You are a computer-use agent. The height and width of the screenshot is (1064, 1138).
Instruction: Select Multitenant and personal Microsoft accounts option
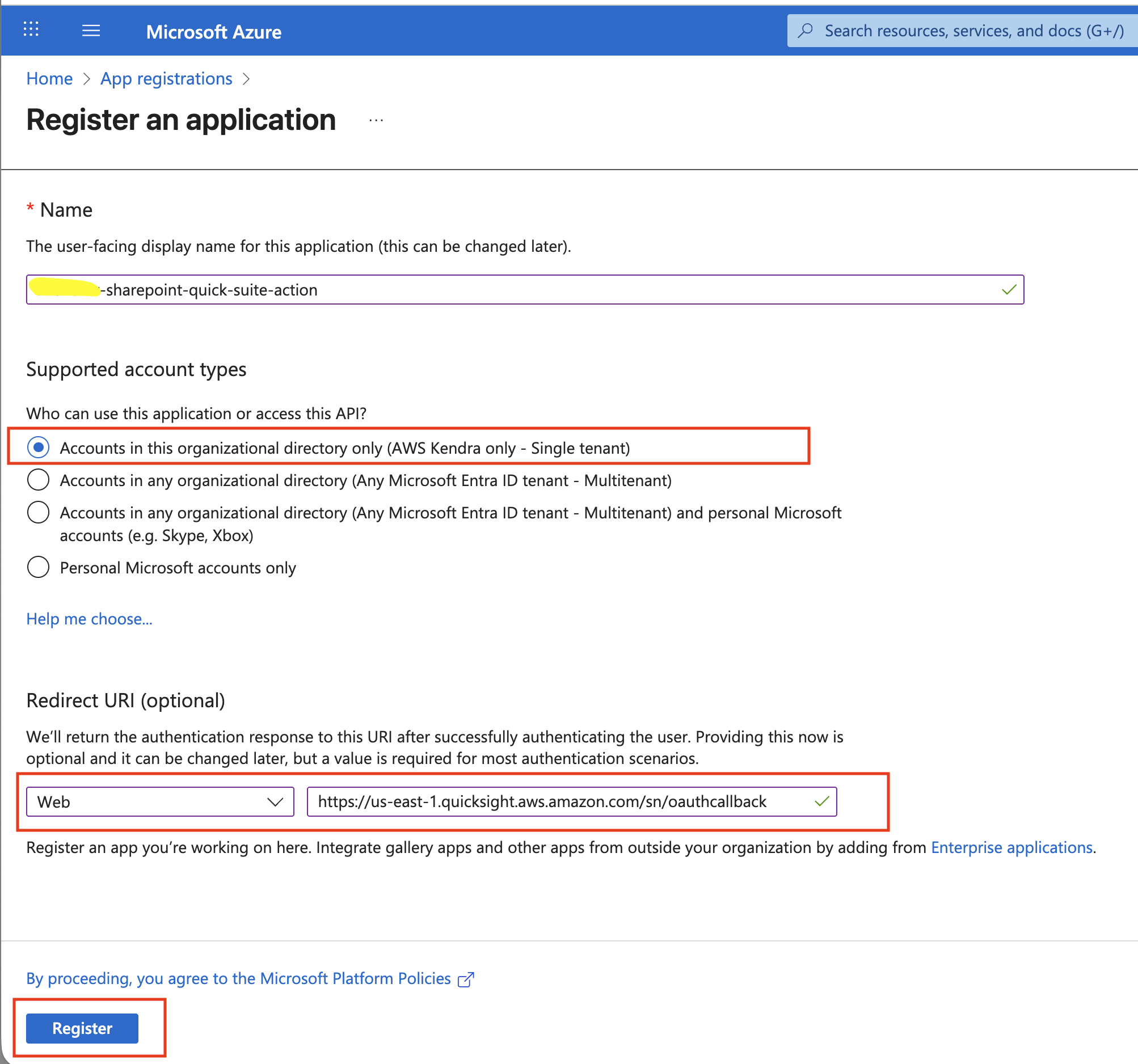point(38,512)
